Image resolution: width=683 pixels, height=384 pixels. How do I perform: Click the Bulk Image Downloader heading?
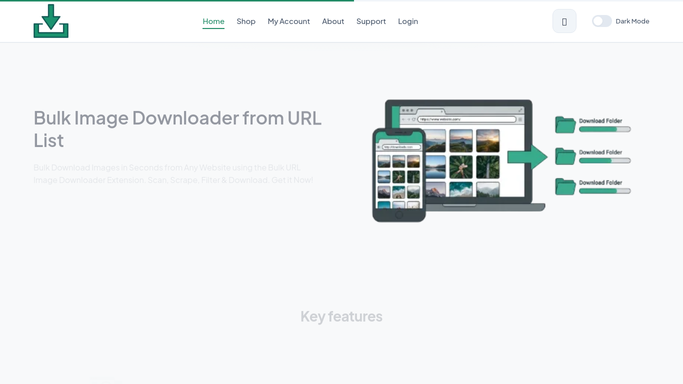tap(178, 129)
